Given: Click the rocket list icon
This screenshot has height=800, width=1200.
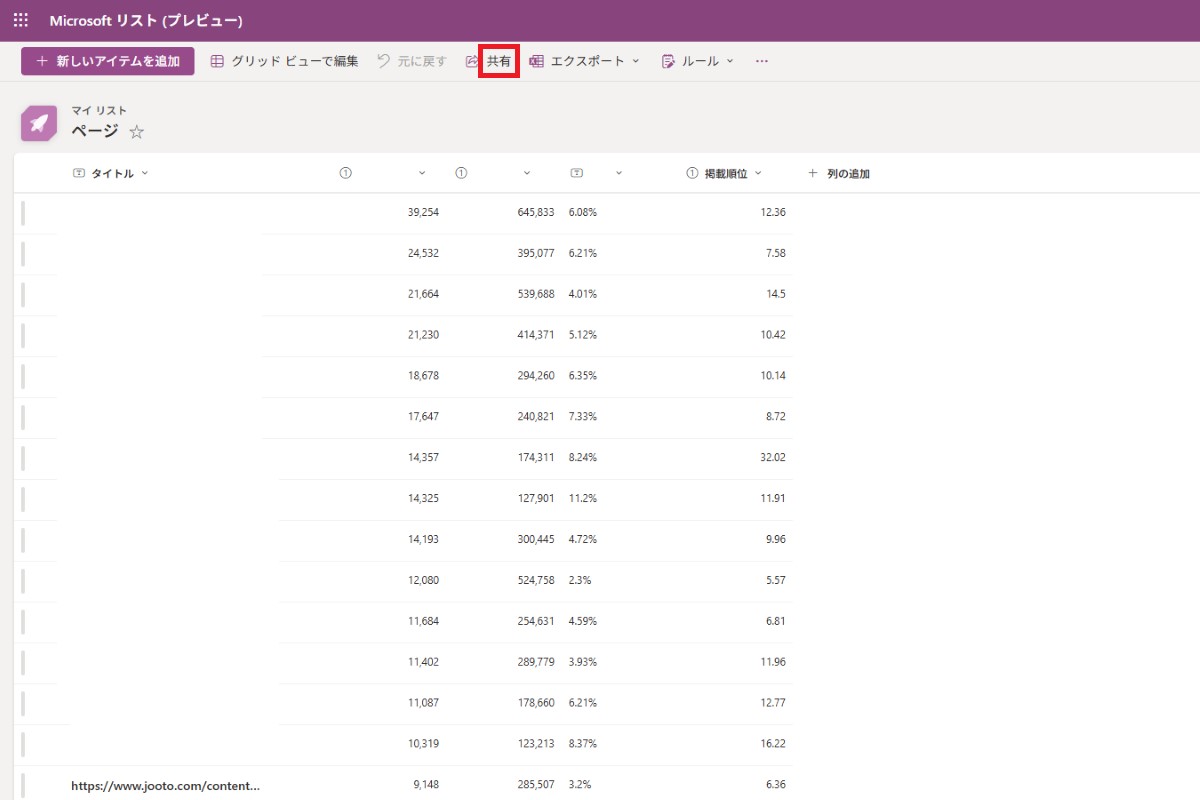Looking at the screenshot, I should [39, 124].
